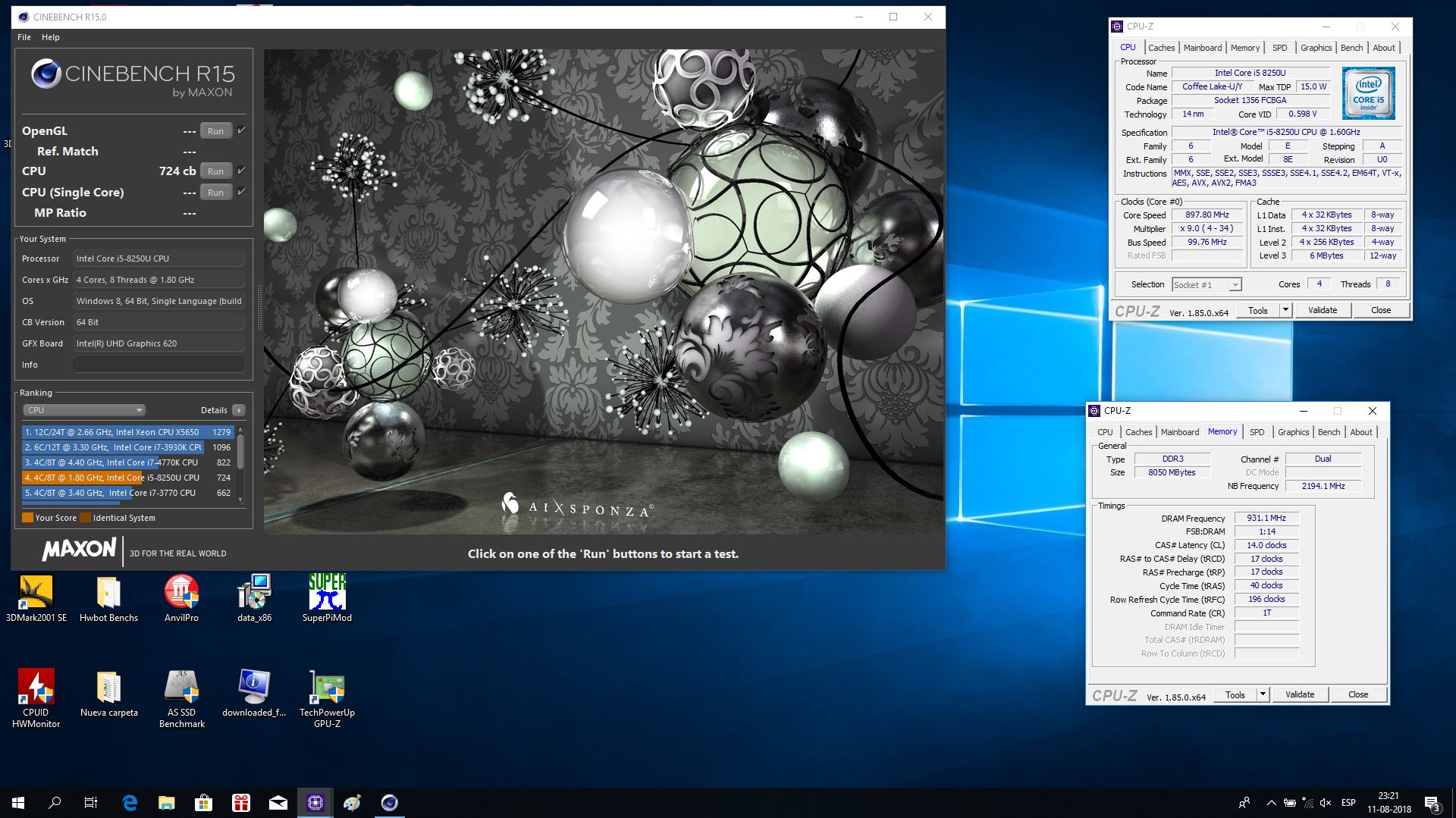
Task: Toggle the OpenGL test checkmark
Action: point(241,130)
